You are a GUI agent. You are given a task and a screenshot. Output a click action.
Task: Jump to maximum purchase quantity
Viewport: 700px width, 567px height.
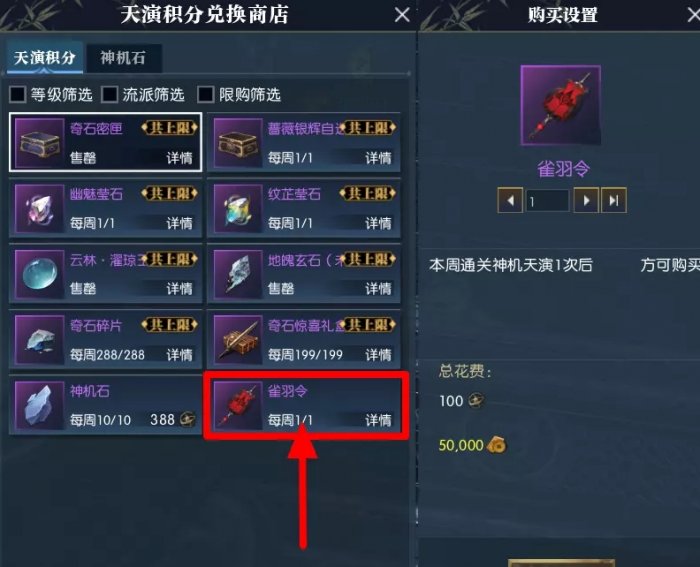coord(614,200)
